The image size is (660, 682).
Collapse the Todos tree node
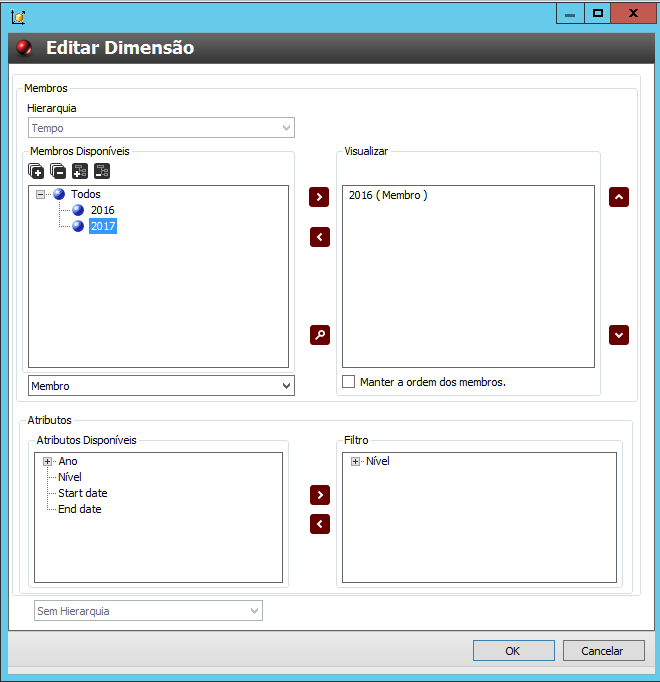click(40, 194)
